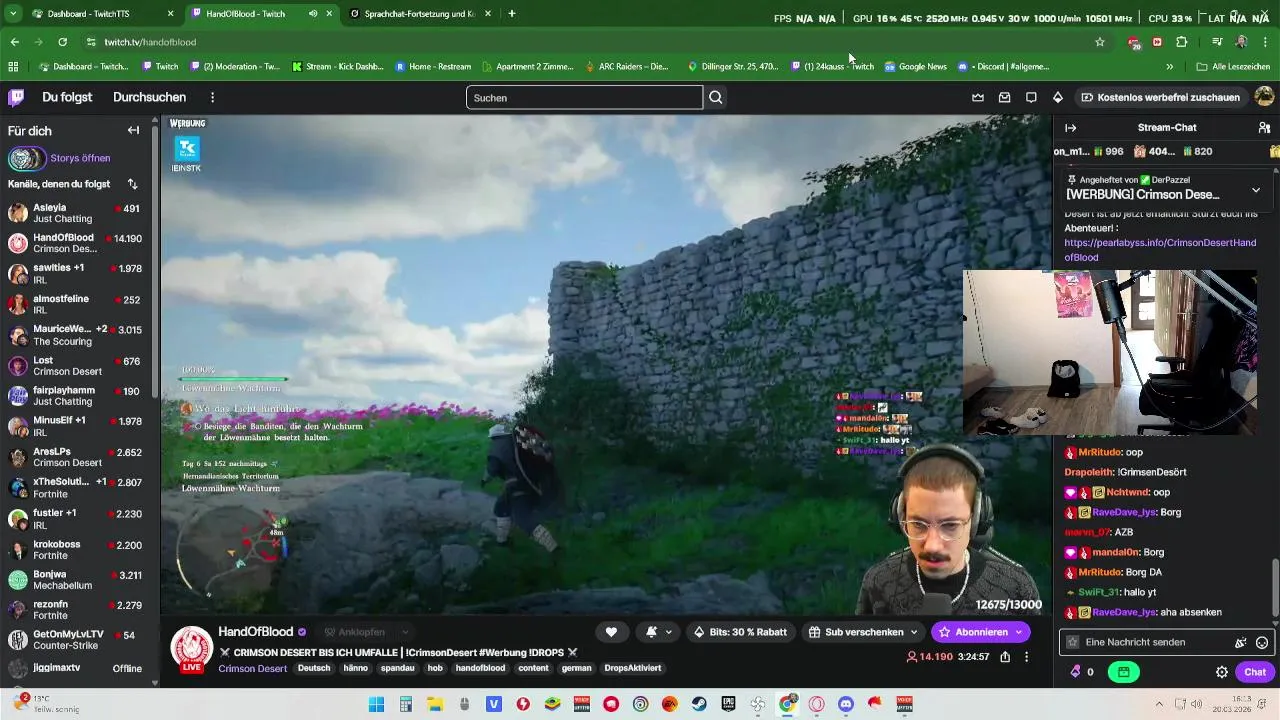Open the Bits icon below chat
Screen dimensions: 1280x720
(1076, 672)
